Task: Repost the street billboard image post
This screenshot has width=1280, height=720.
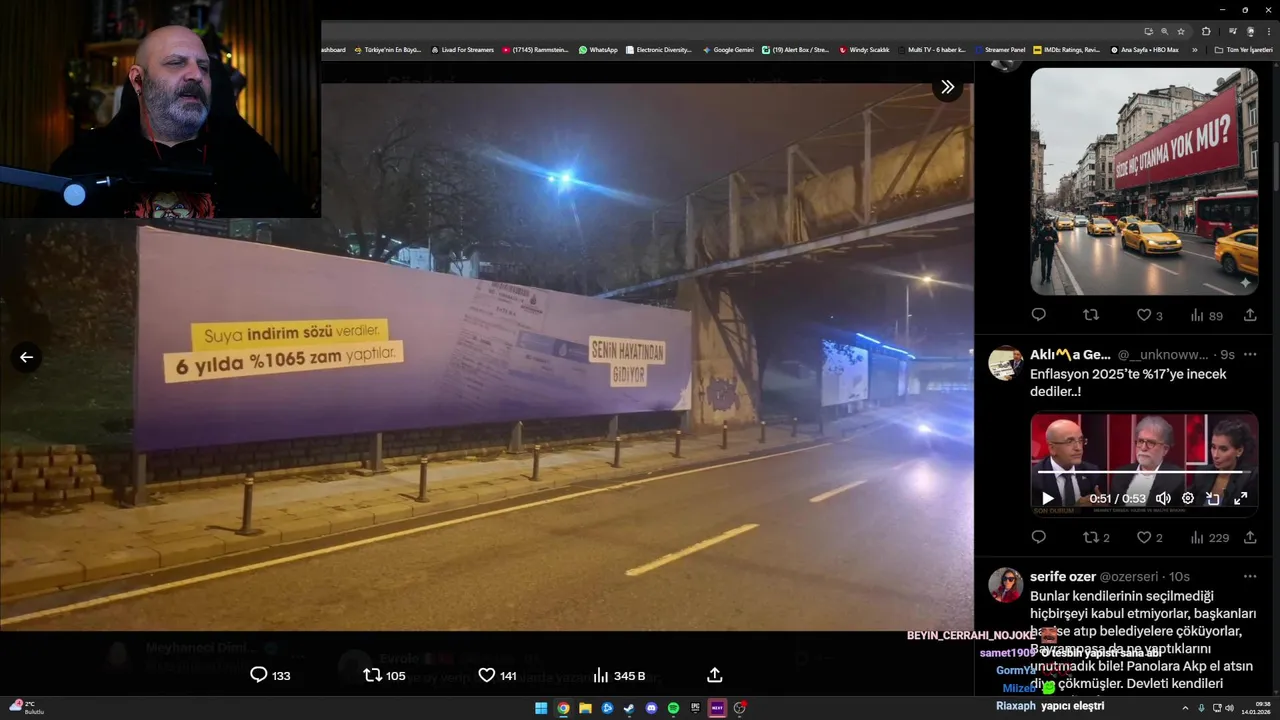Action: pyautogui.click(x=1091, y=314)
